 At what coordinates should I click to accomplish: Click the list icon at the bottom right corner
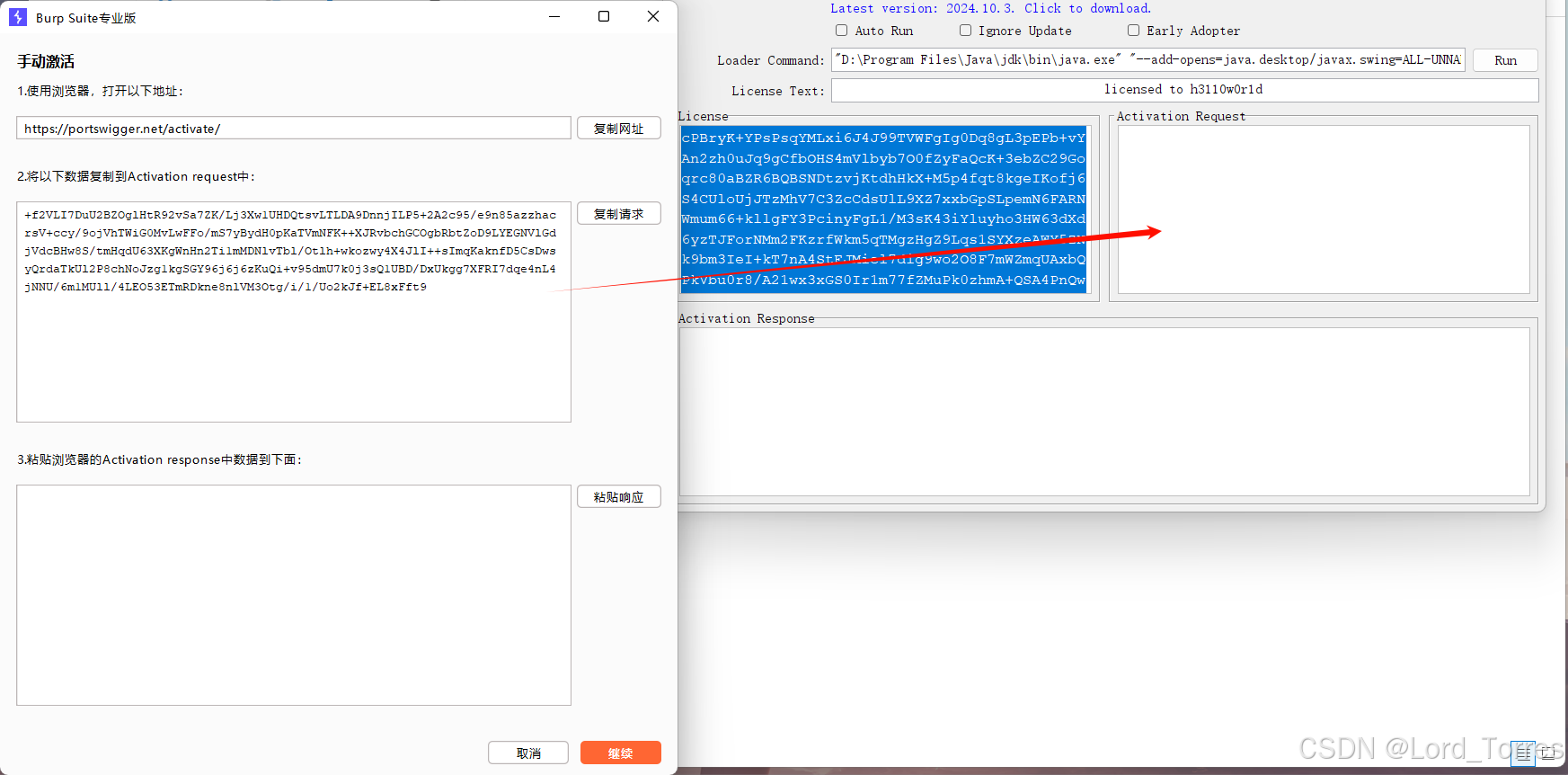[1522, 753]
